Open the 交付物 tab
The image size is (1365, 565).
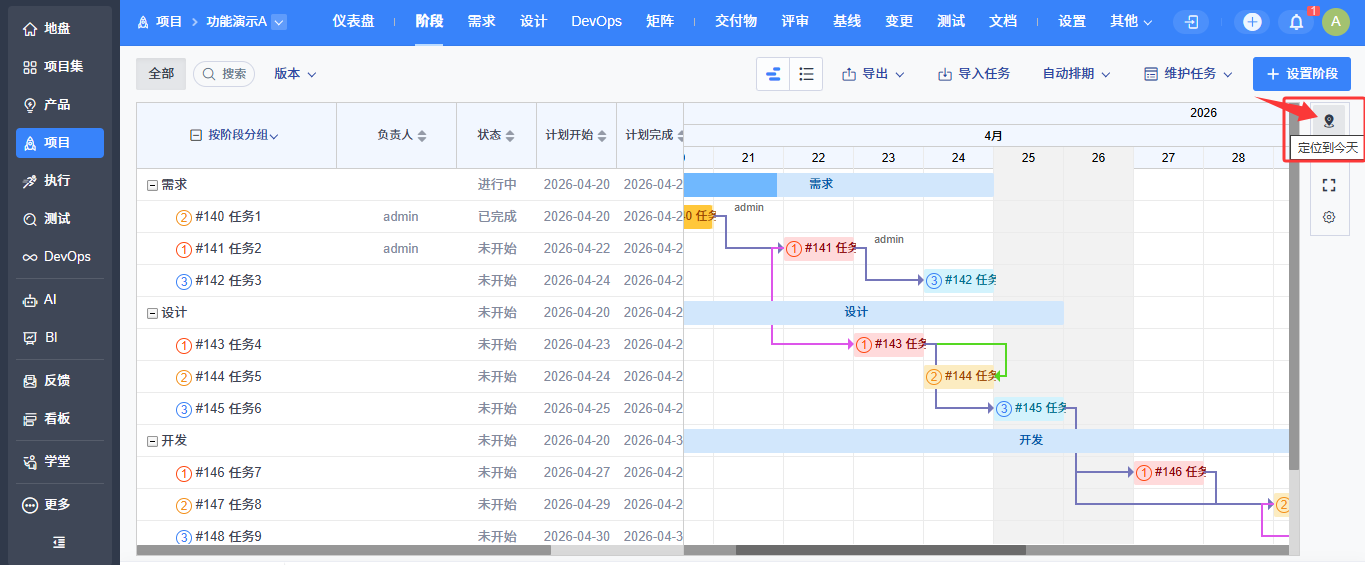(736, 22)
